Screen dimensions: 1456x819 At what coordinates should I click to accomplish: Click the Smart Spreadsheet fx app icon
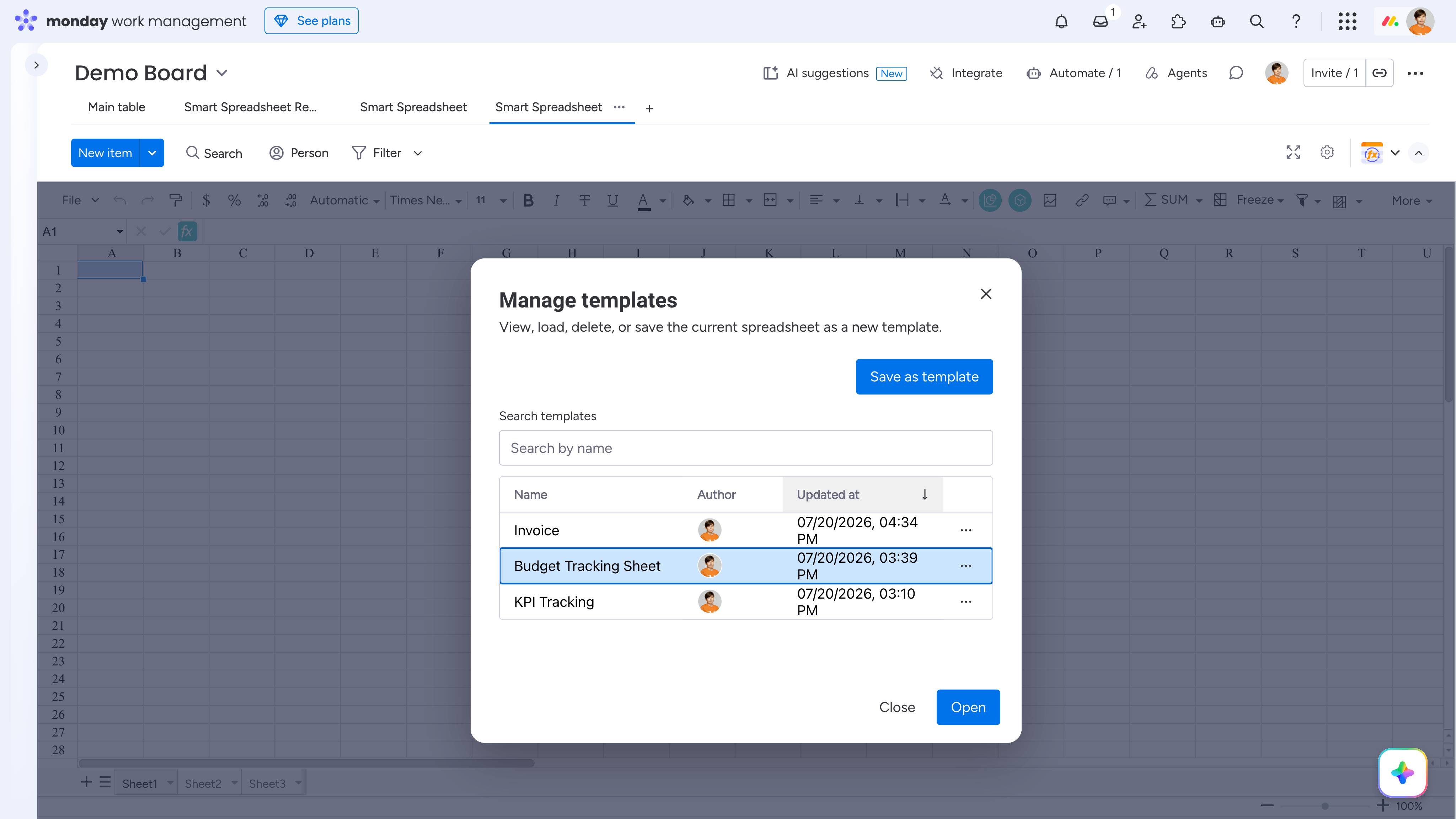(x=1372, y=152)
